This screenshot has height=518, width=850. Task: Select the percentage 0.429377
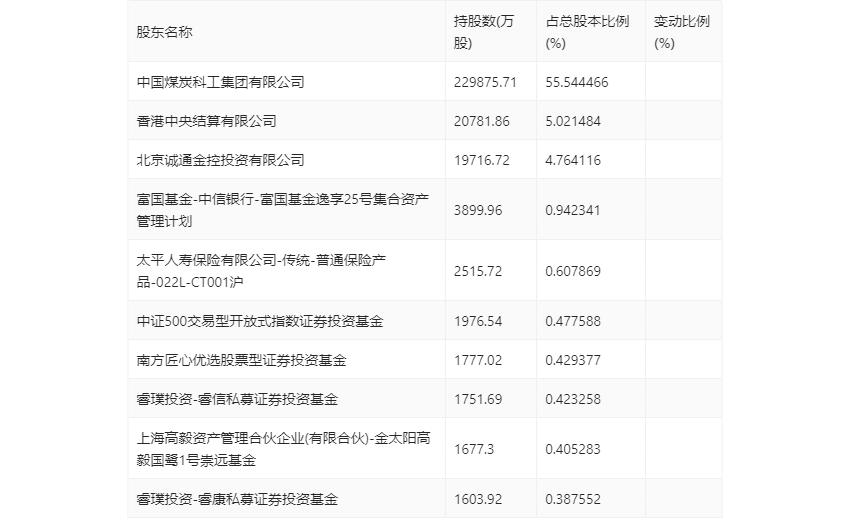click(x=573, y=360)
